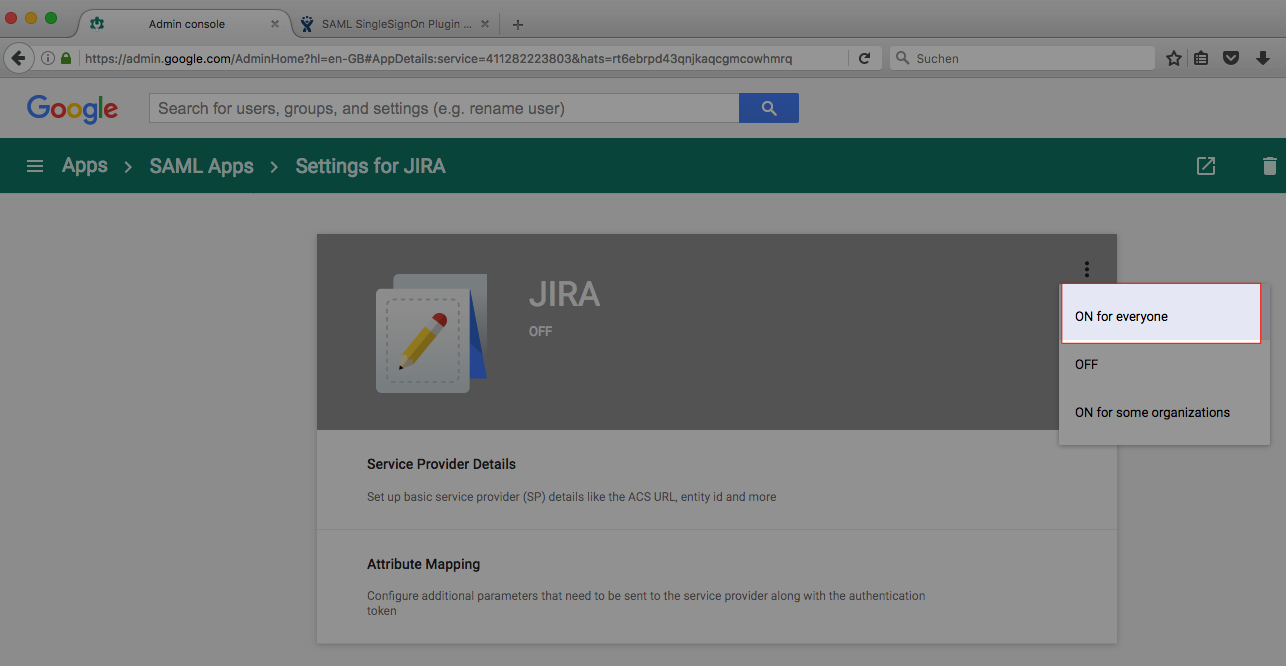The image size is (1286, 666).
Task: Click the blue search button
Action: coord(768,108)
